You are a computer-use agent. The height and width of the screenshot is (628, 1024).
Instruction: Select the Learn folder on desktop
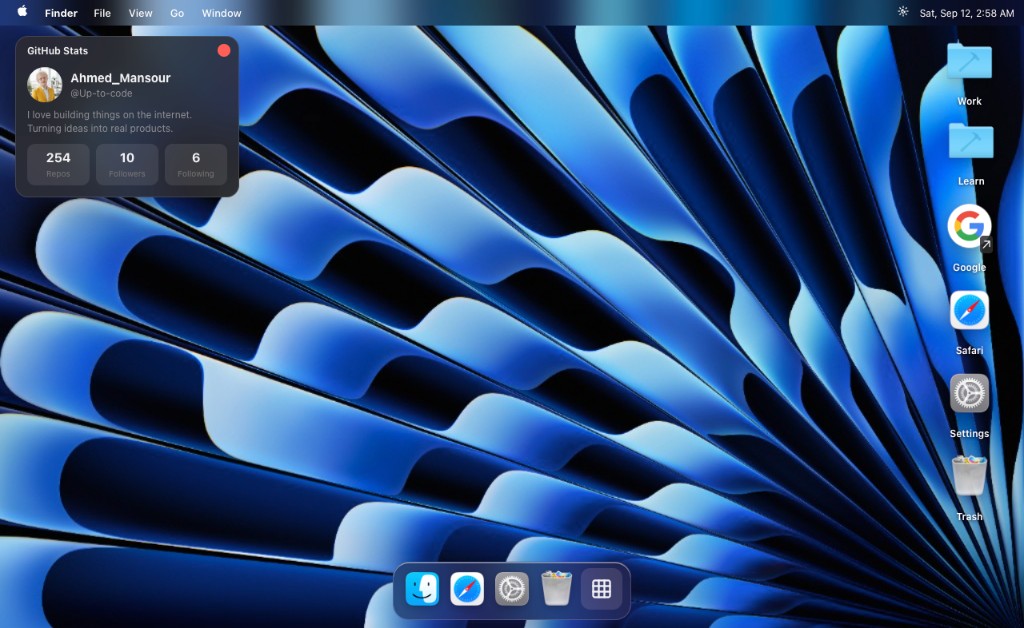click(970, 154)
